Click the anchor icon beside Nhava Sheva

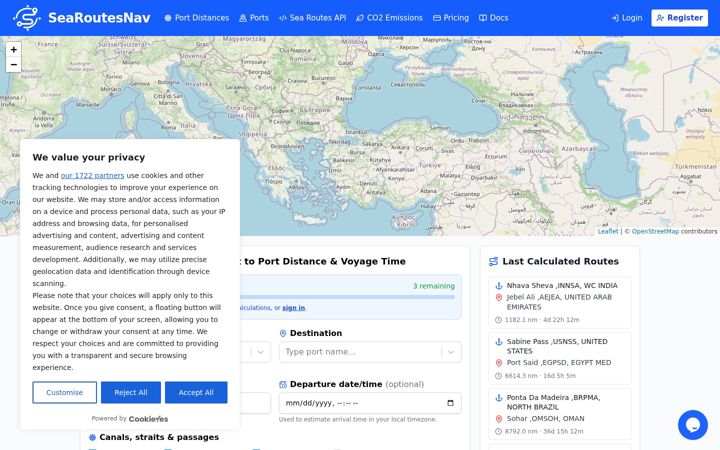point(499,286)
